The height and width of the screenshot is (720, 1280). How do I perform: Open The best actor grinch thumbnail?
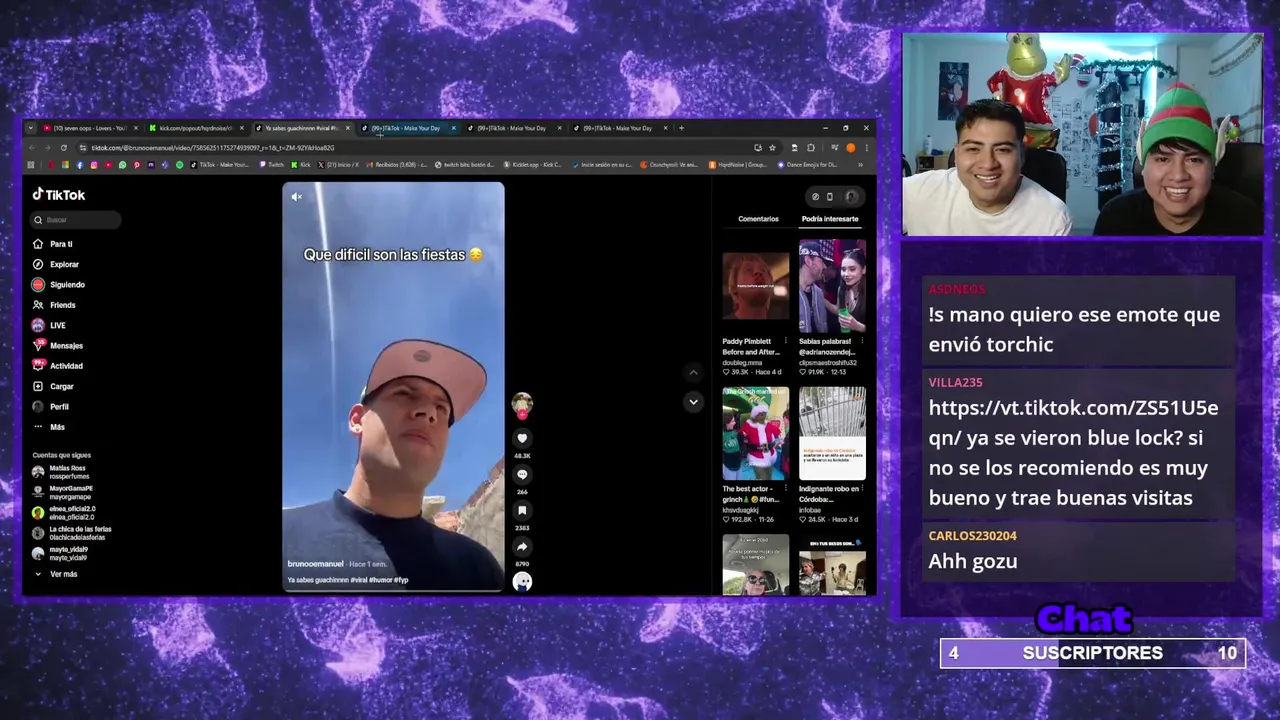[755, 434]
